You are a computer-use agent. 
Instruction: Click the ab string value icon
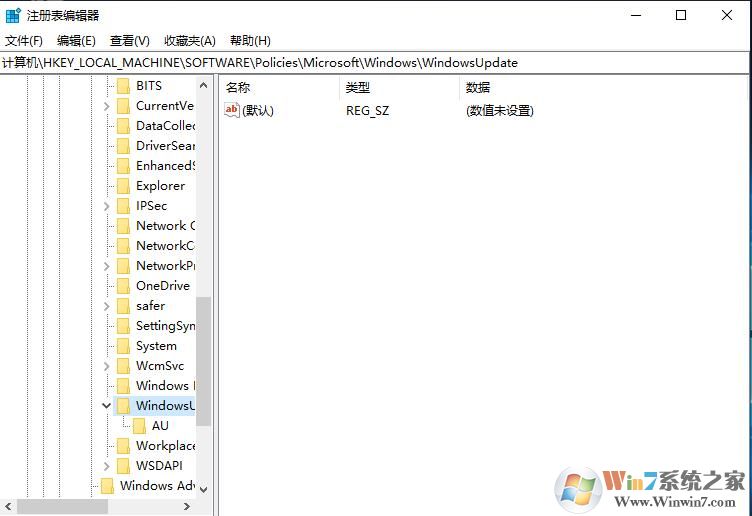pos(232,110)
